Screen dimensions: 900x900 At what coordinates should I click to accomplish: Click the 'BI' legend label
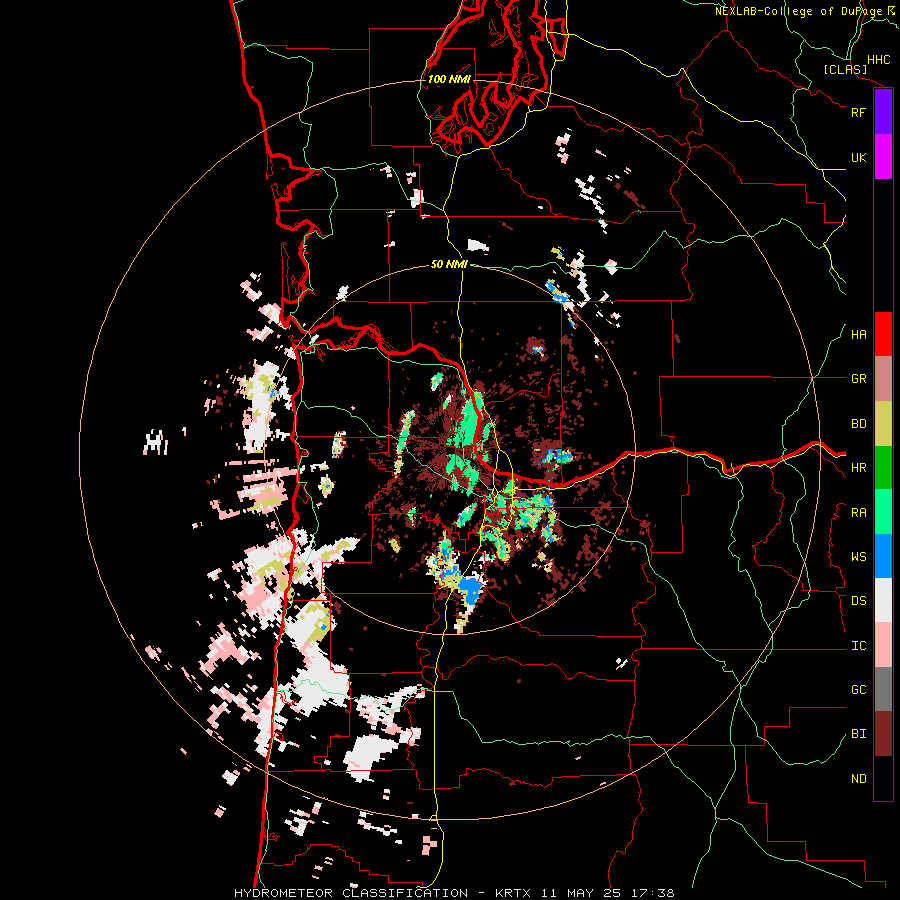858,734
